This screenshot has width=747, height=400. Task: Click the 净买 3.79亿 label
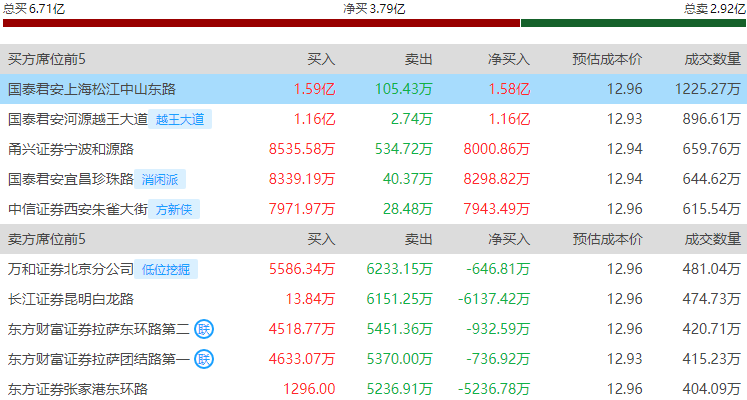pos(374,9)
